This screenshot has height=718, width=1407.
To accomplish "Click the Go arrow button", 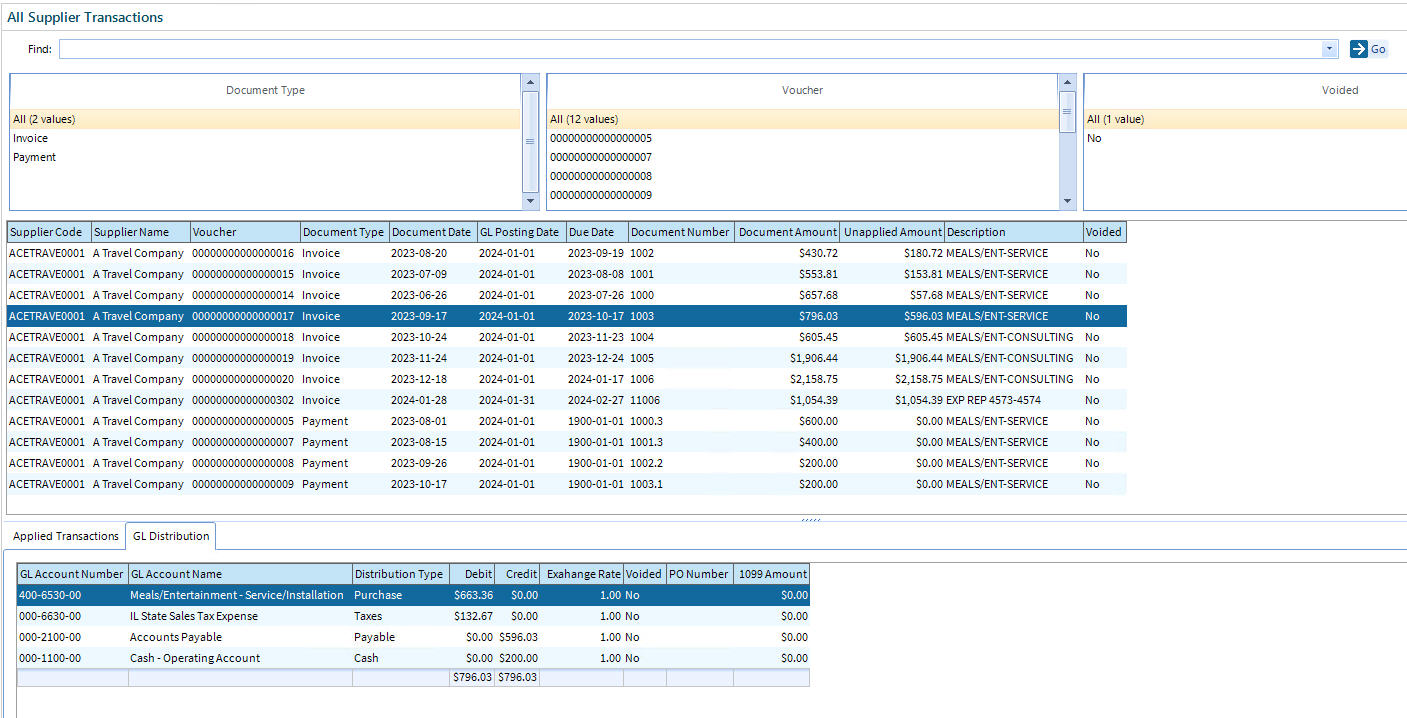I will pyautogui.click(x=1369, y=49).
